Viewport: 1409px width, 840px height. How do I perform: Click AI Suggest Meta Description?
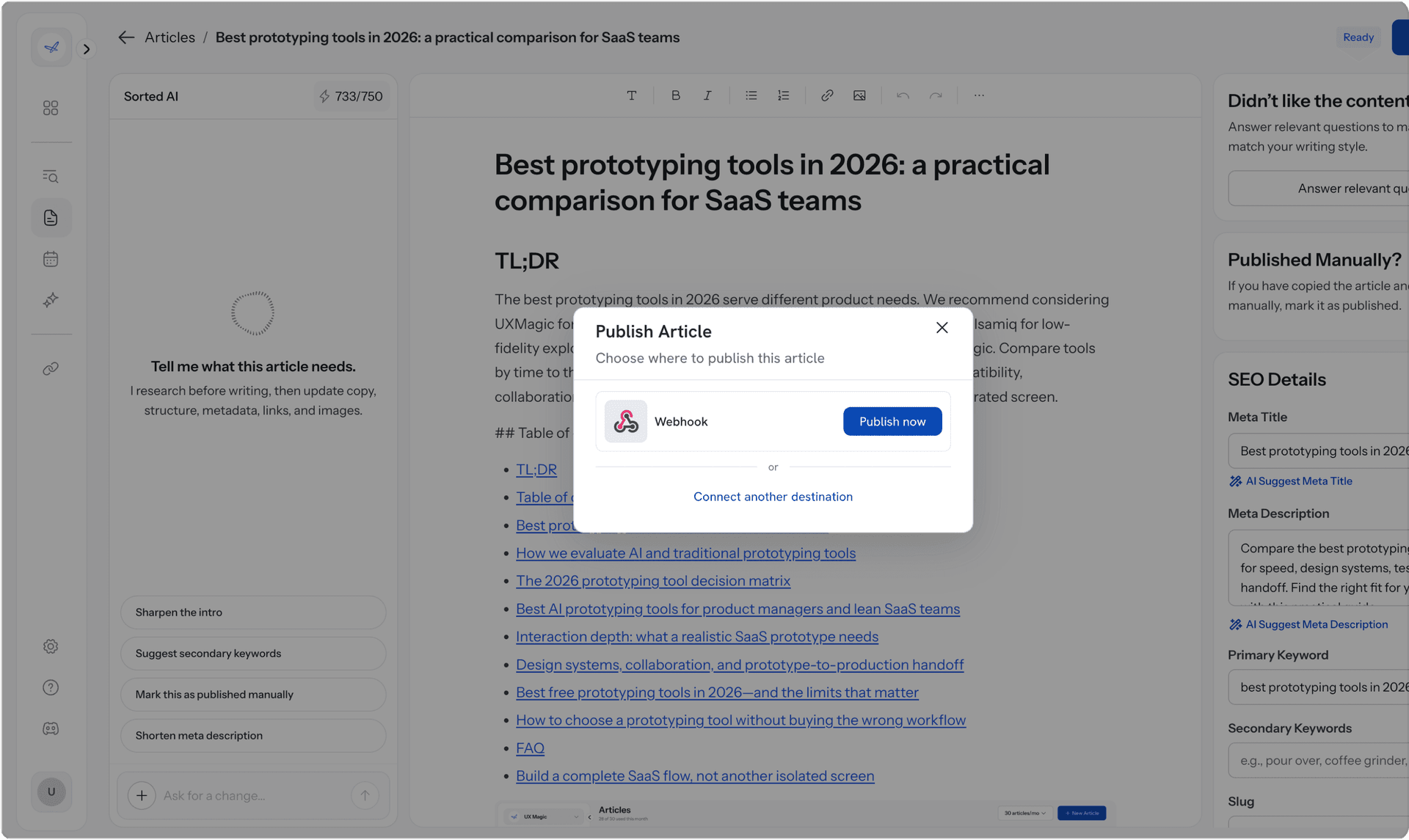[x=1308, y=624]
